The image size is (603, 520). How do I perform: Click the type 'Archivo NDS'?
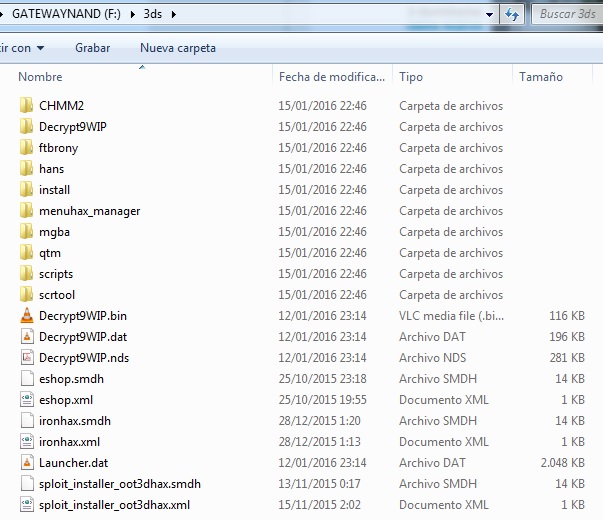[x=432, y=358]
